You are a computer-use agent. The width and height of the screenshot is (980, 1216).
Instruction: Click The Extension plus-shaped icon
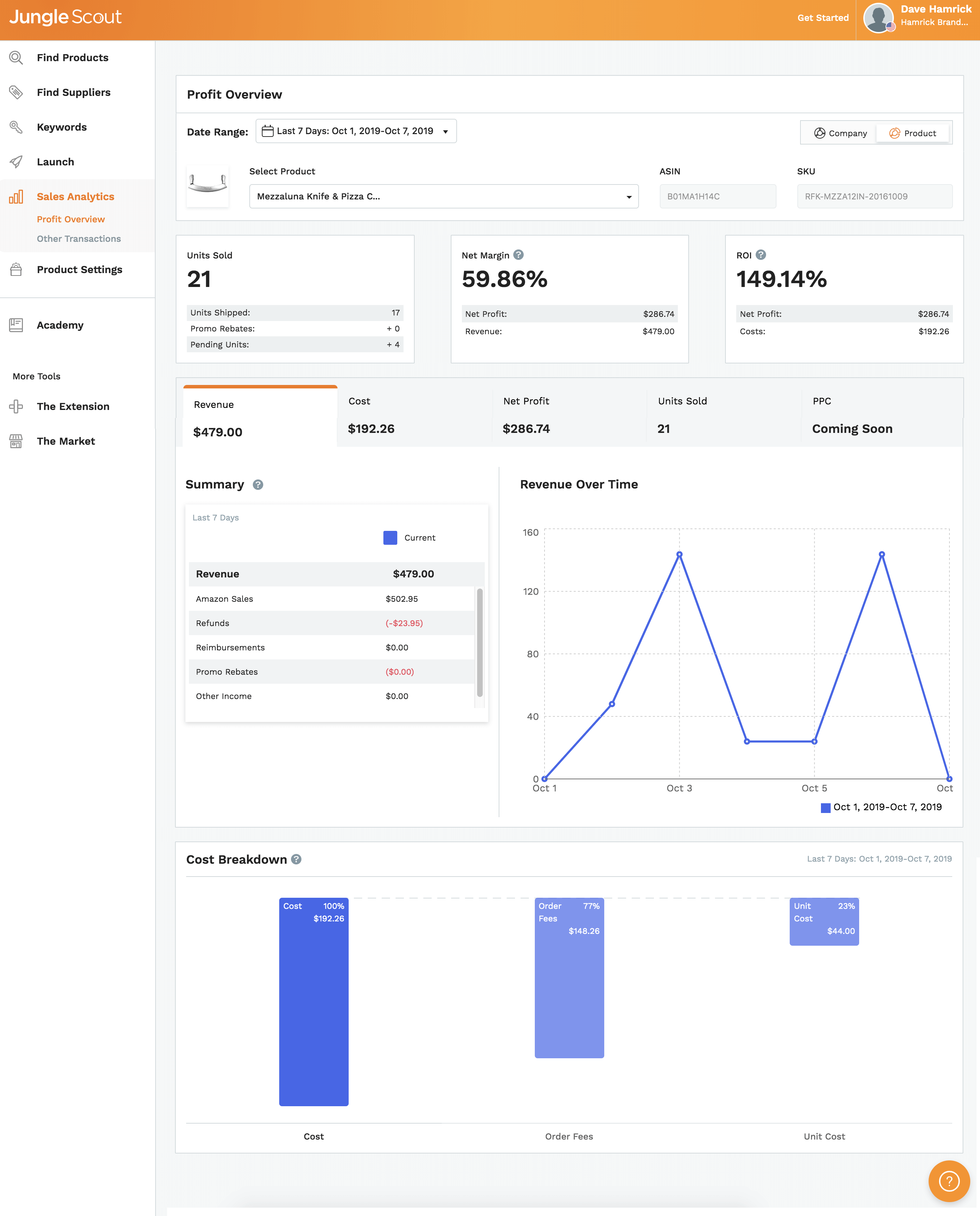point(16,406)
